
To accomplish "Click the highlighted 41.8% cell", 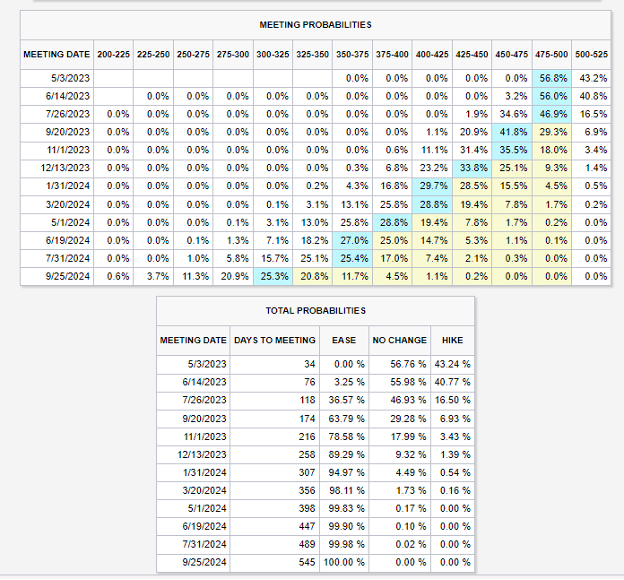I will tap(512, 132).
